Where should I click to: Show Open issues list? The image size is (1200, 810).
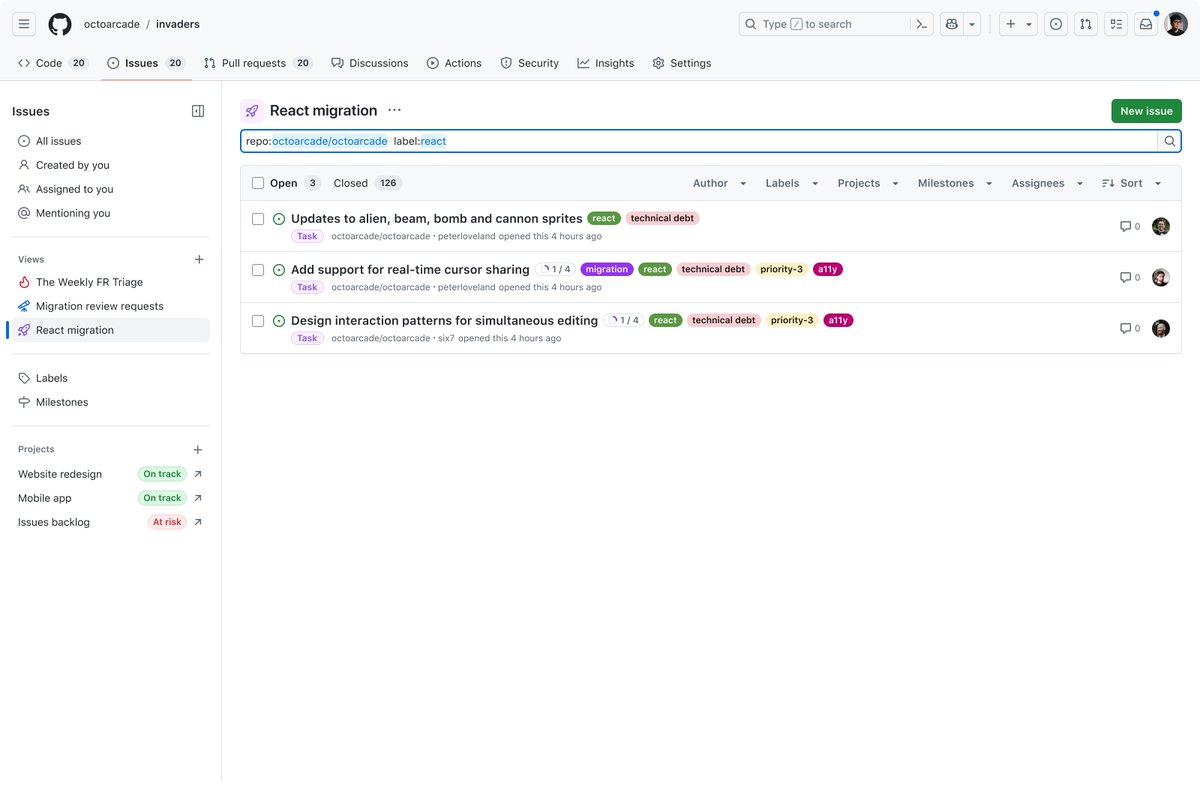(295, 183)
